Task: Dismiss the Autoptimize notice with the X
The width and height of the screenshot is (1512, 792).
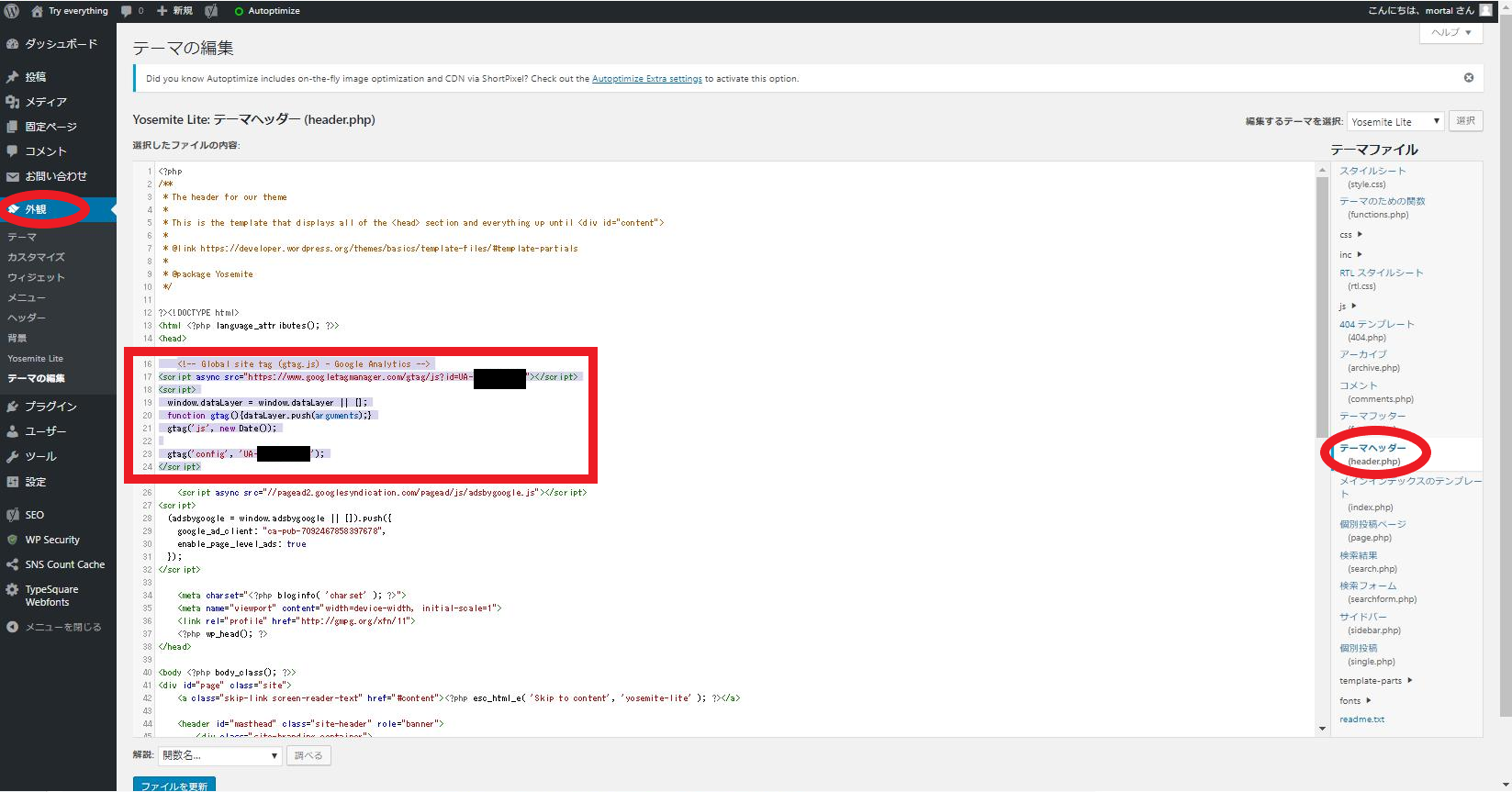Action: point(1469,78)
